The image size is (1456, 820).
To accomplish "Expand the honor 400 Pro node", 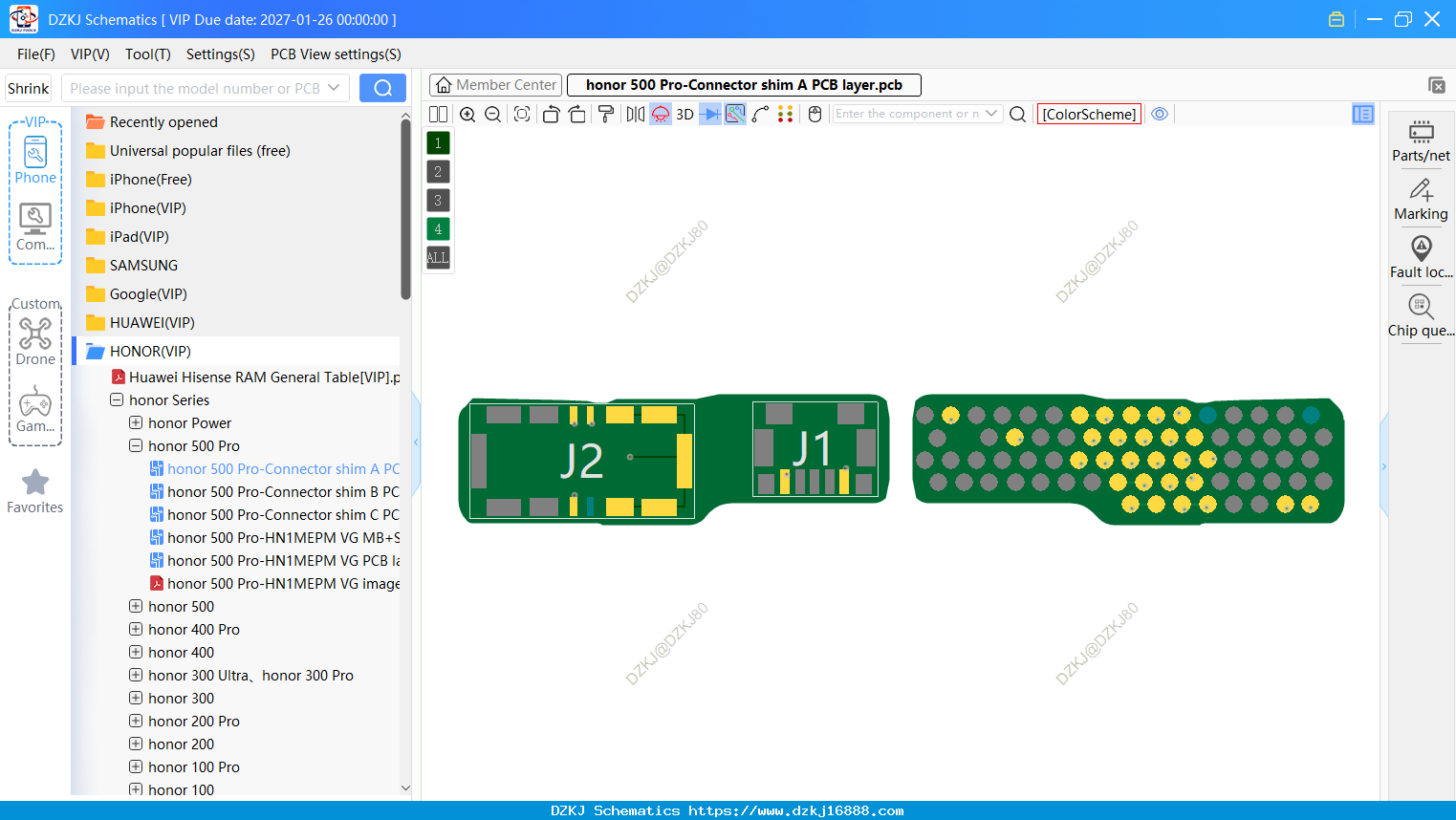I will tap(136, 630).
